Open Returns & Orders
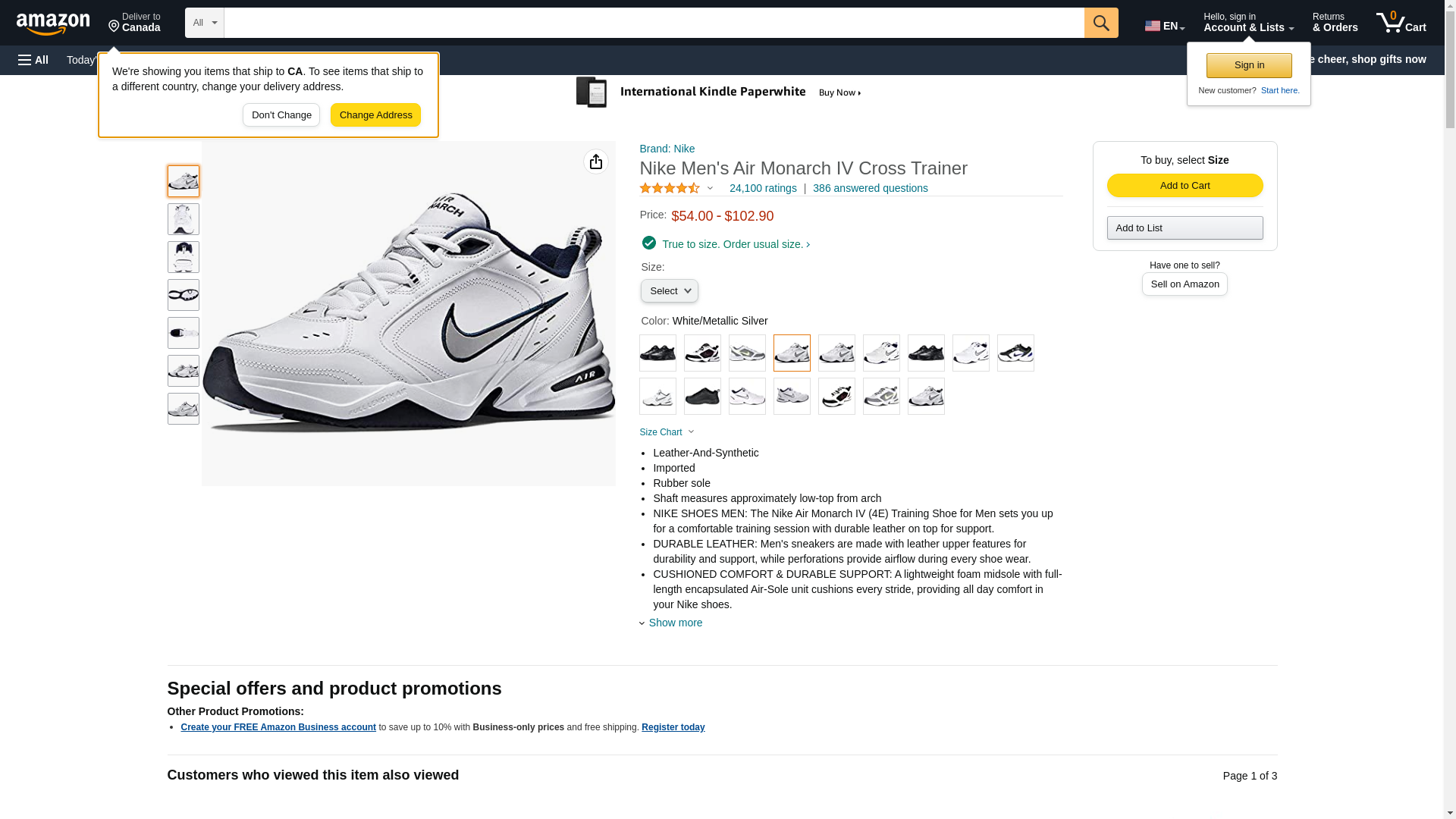The height and width of the screenshot is (819, 1456). (x=1335, y=23)
